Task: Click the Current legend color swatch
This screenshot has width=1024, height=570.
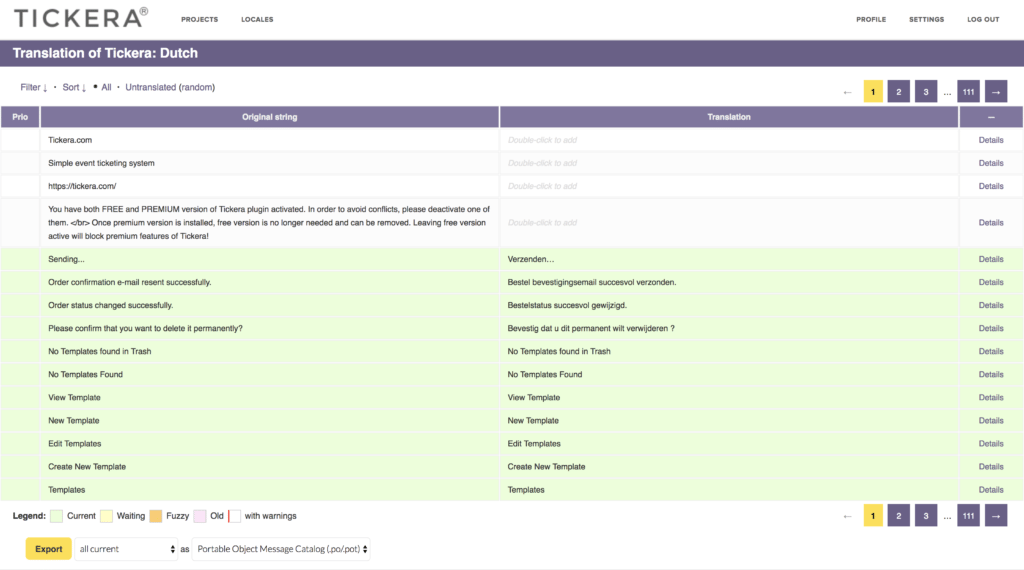Action: 57,516
